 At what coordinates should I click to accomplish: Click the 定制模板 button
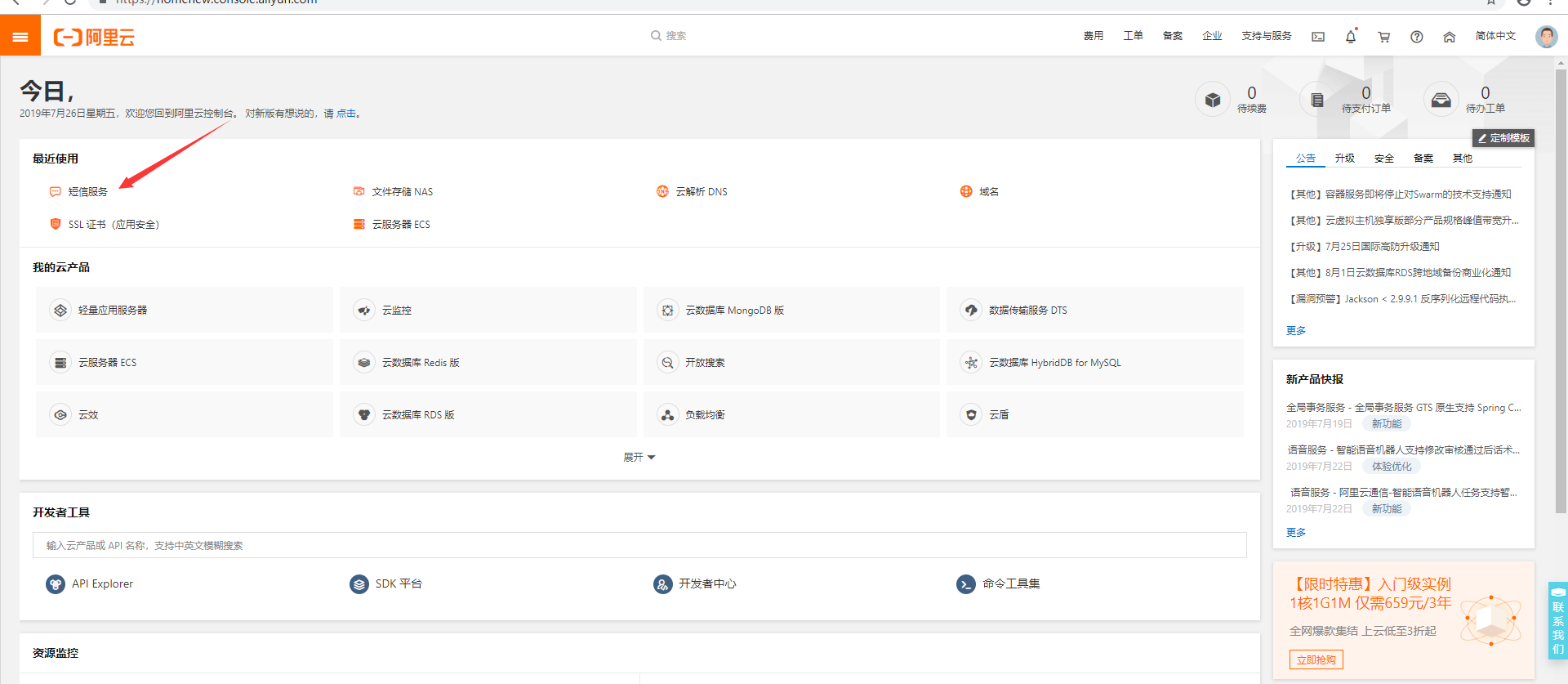tap(1503, 138)
